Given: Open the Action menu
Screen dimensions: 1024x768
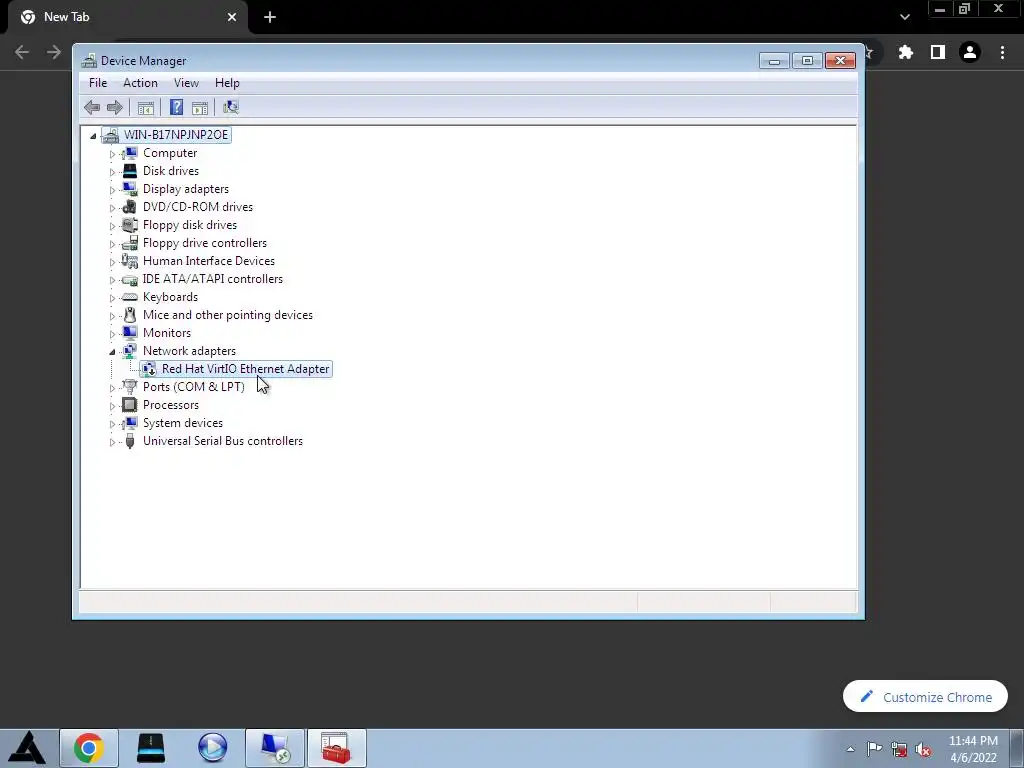Looking at the screenshot, I should coord(140,83).
